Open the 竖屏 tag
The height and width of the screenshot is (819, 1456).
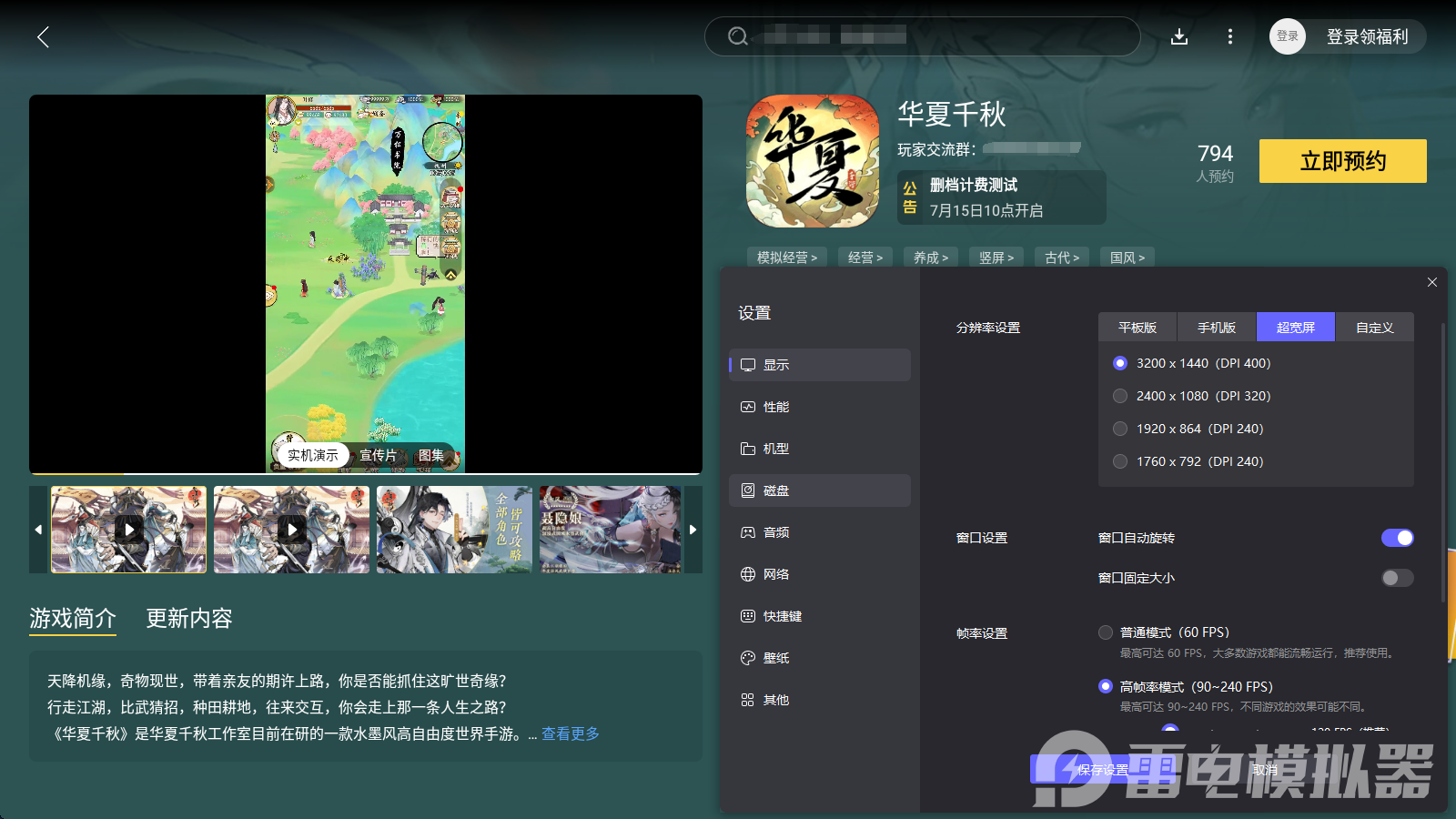(996, 258)
